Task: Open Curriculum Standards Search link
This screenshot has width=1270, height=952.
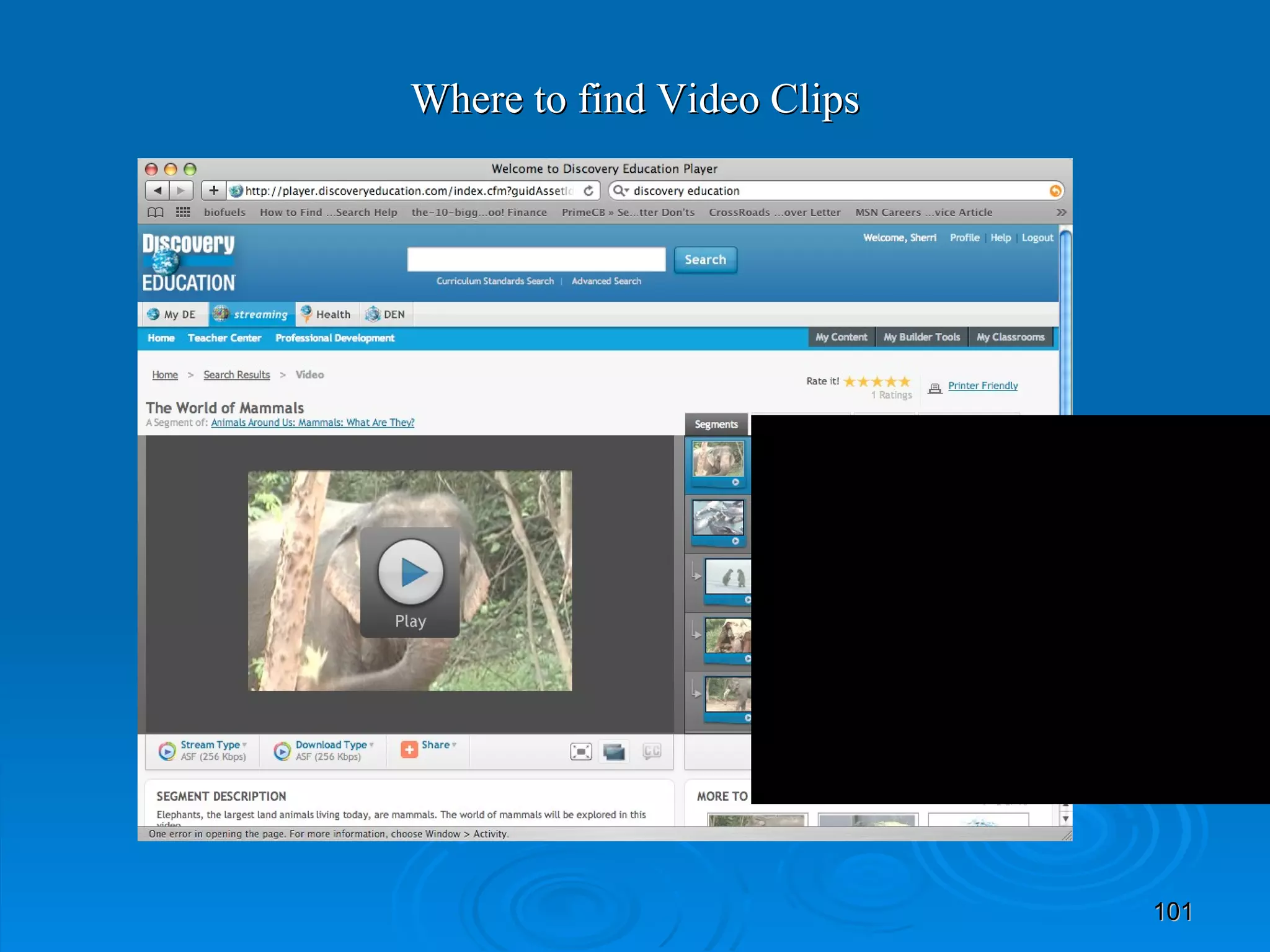Action: coord(495,281)
